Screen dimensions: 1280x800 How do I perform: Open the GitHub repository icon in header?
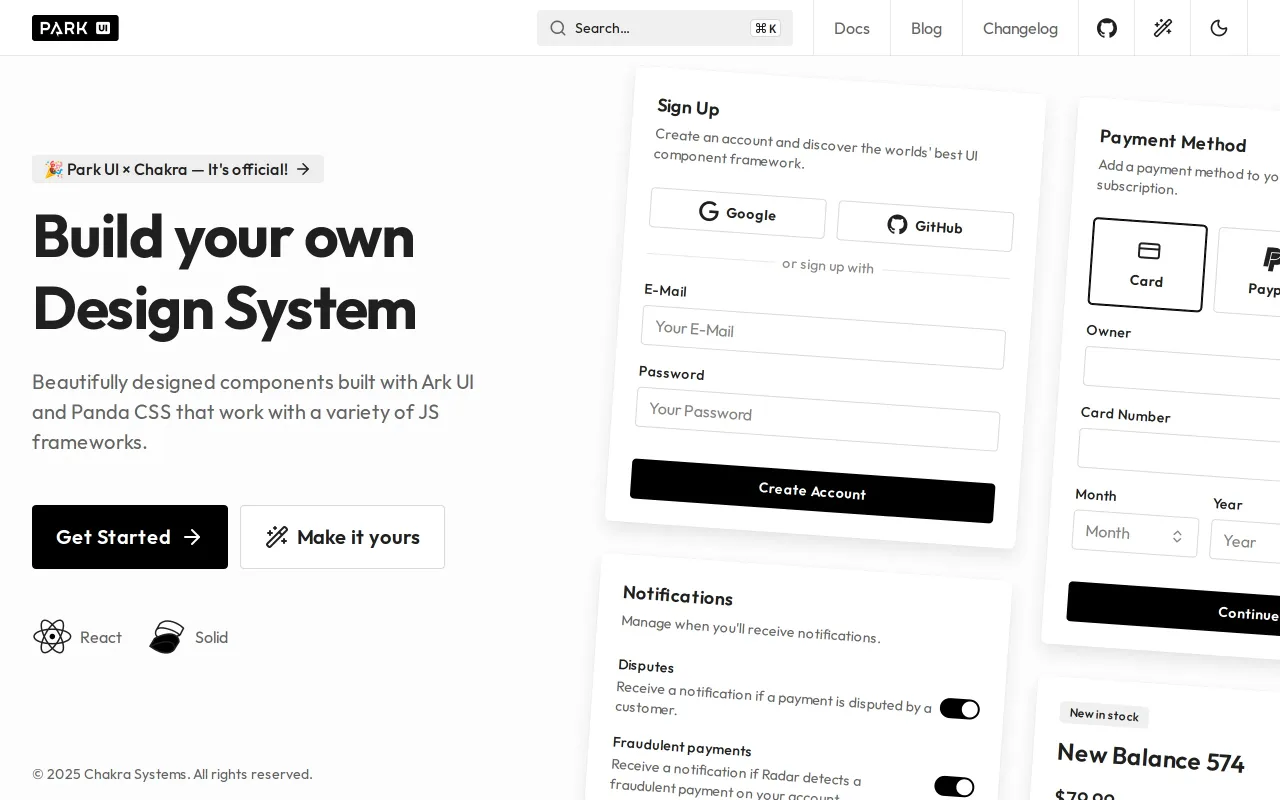1107,28
